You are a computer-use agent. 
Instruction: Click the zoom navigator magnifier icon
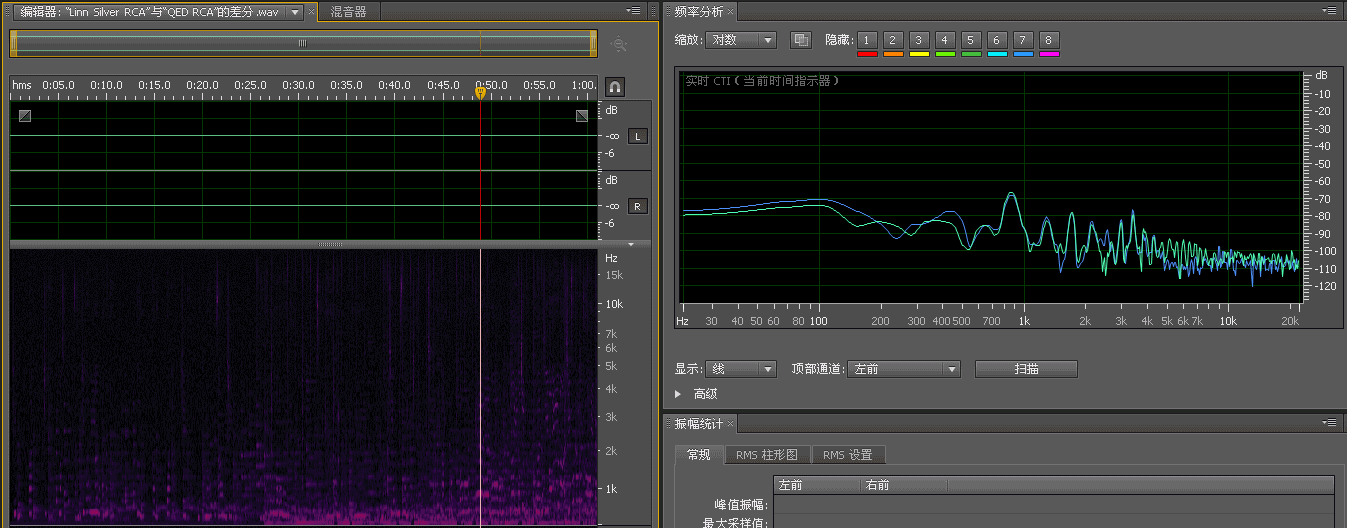click(x=620, y=44)
